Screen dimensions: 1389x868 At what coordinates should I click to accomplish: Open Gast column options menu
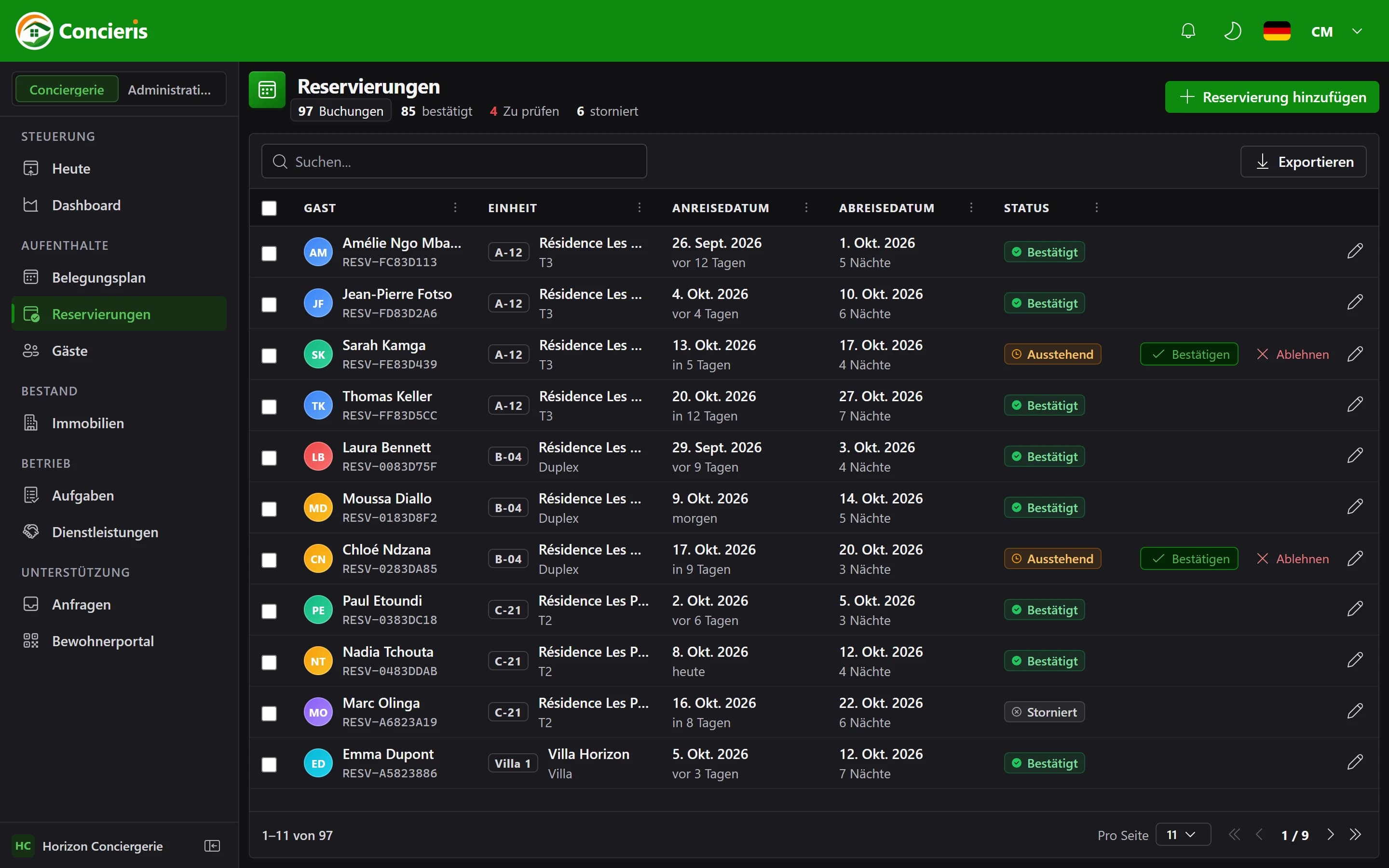click(x=455, y=207)
